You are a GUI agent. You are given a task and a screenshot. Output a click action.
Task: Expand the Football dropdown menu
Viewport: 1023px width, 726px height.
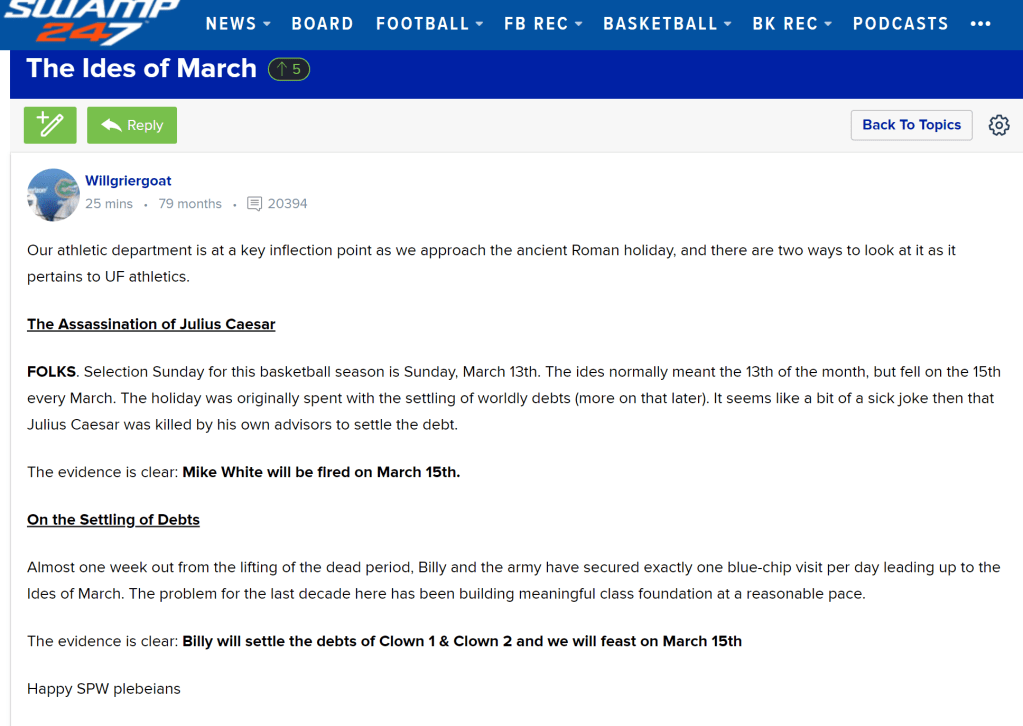(x=429, y=24)
